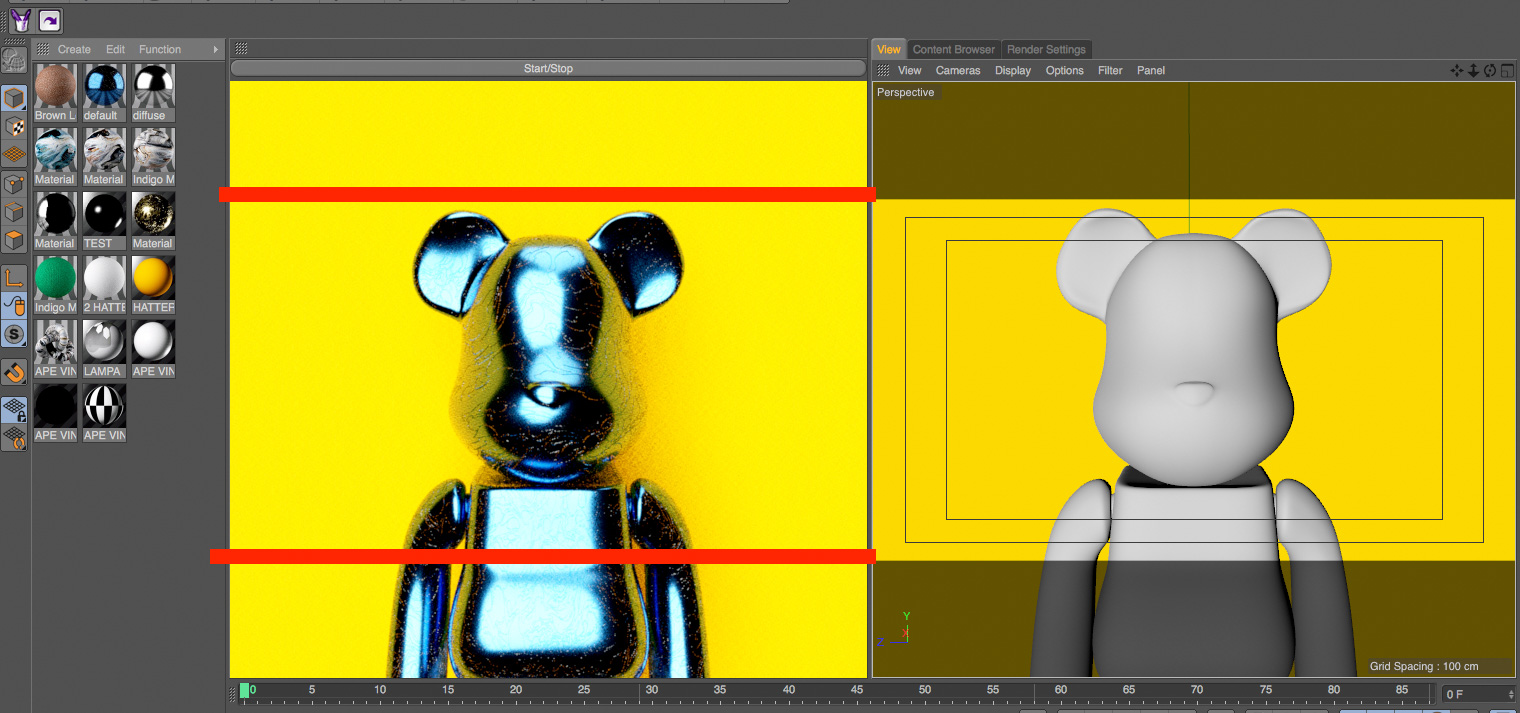Click the Grid Spacing : 100 cm text
This screenshot has width=1520, height=713.
point(1424,666)
